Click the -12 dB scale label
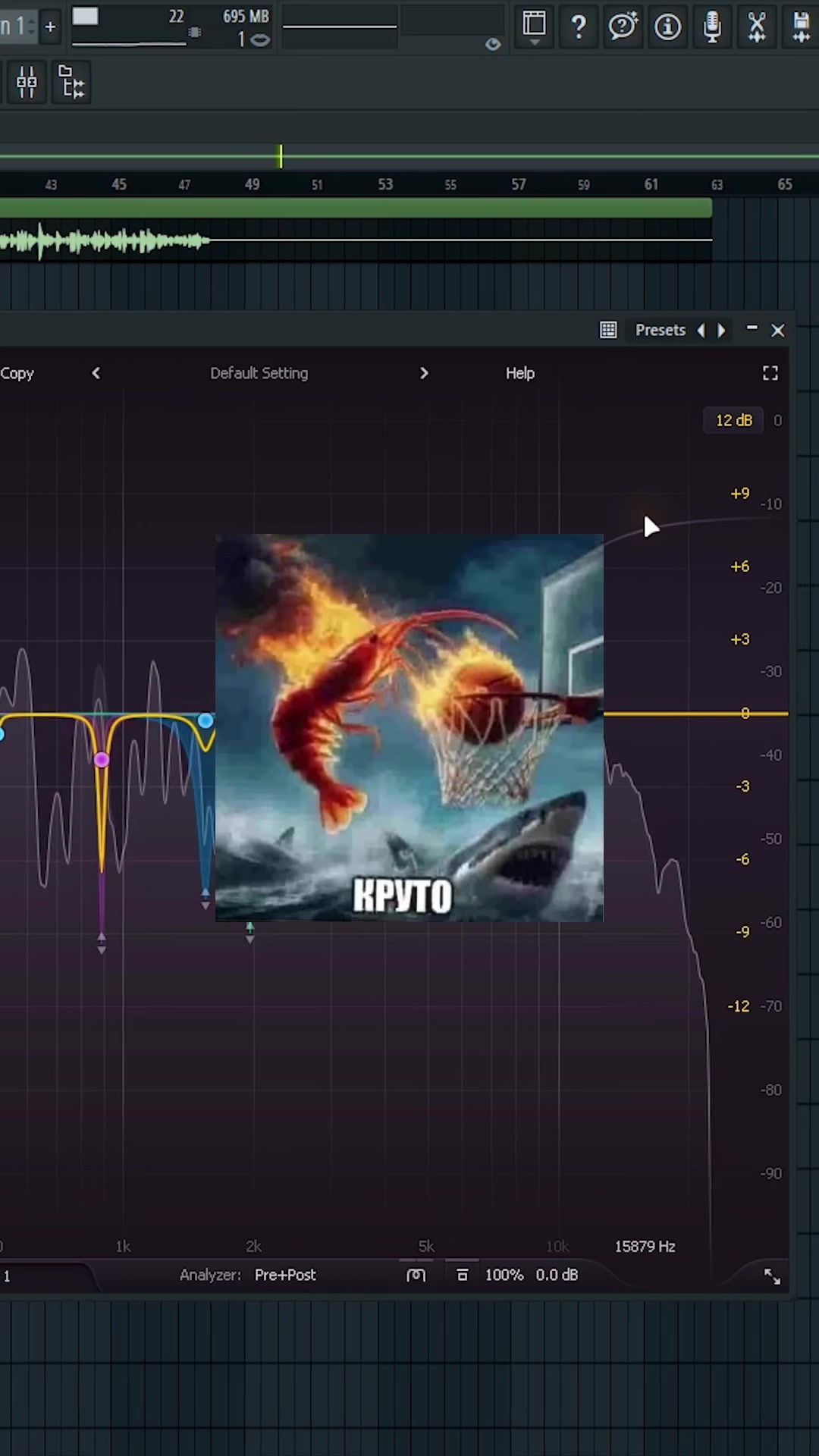This screenshot has width=819, height=1456. [738, 1006]
